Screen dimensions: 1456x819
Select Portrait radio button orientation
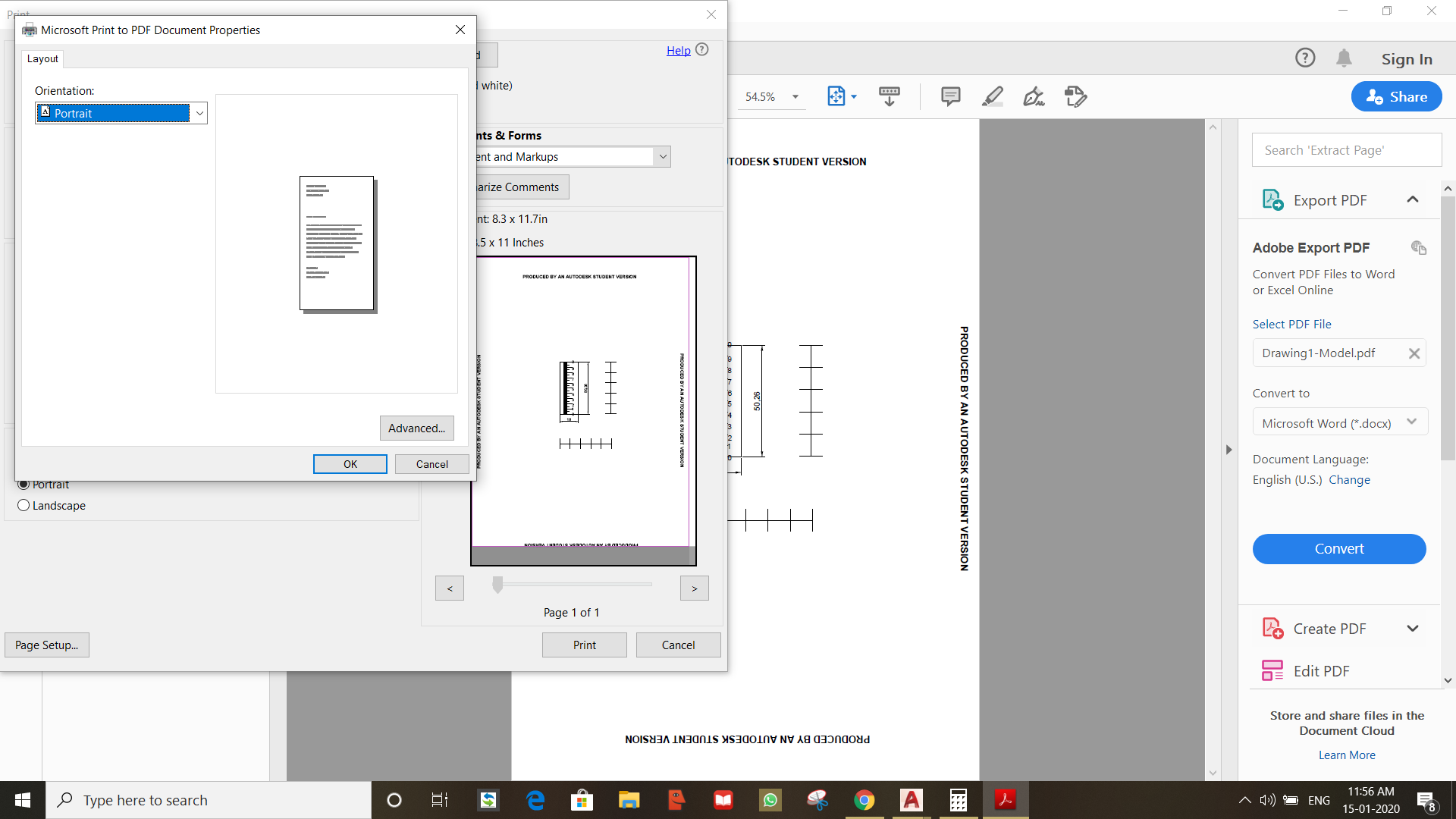coord(24,483)
